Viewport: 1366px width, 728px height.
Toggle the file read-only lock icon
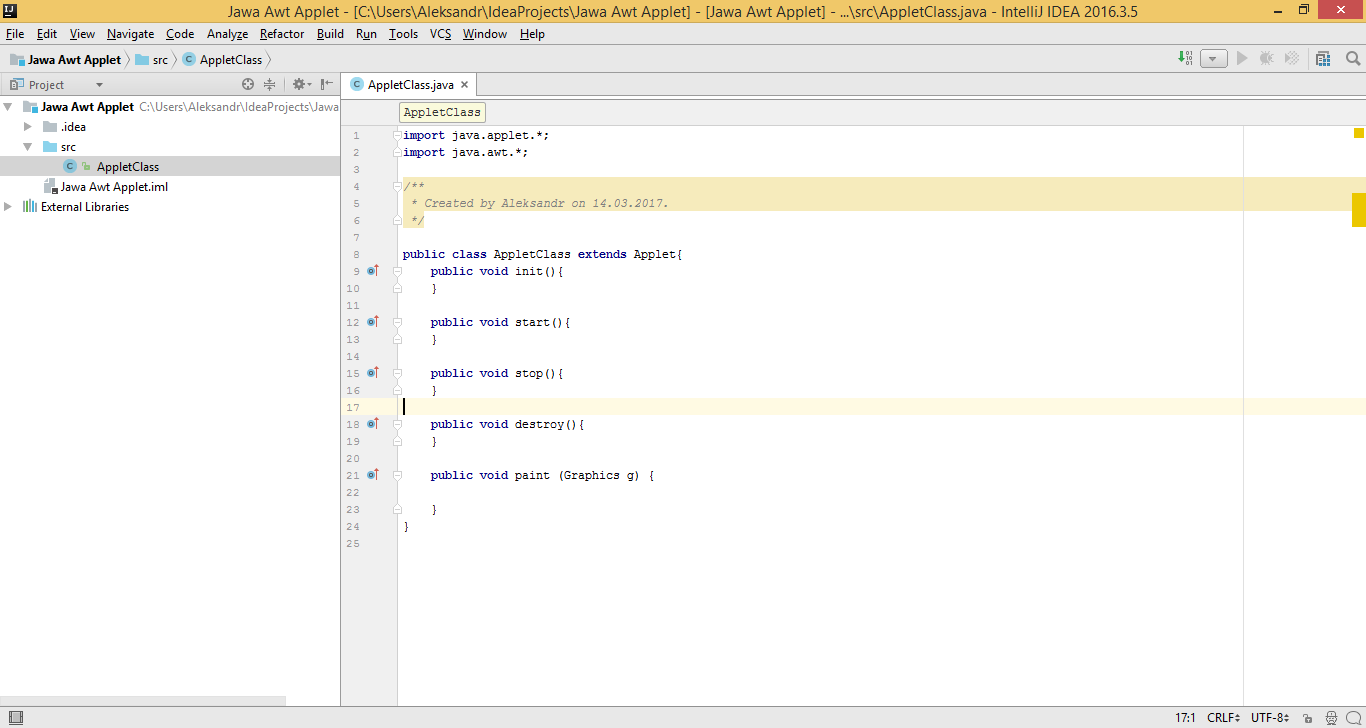pos(1308,718)
